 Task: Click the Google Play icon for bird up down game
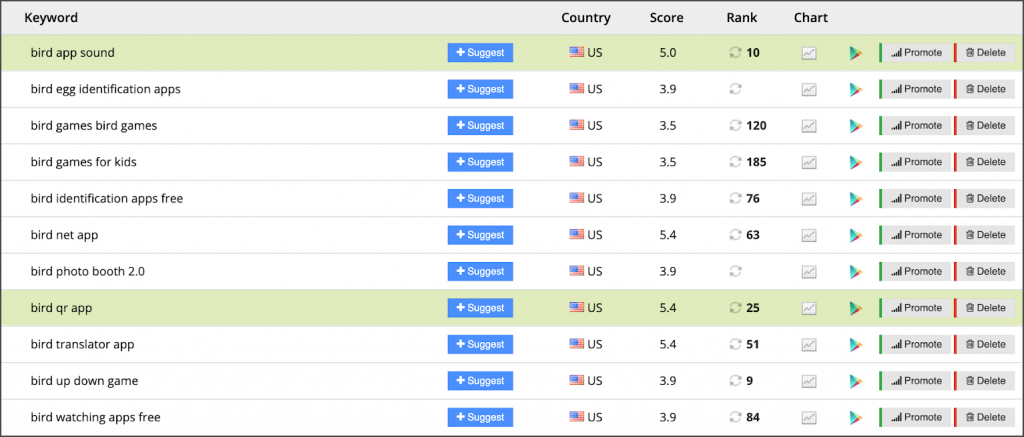click(856, 381)
